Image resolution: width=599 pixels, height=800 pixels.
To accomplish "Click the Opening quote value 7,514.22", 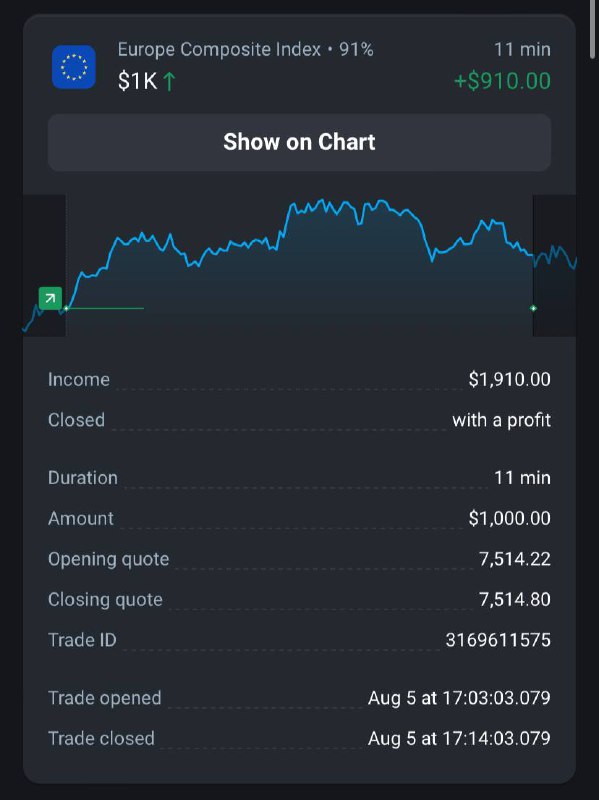I will 515,559.
